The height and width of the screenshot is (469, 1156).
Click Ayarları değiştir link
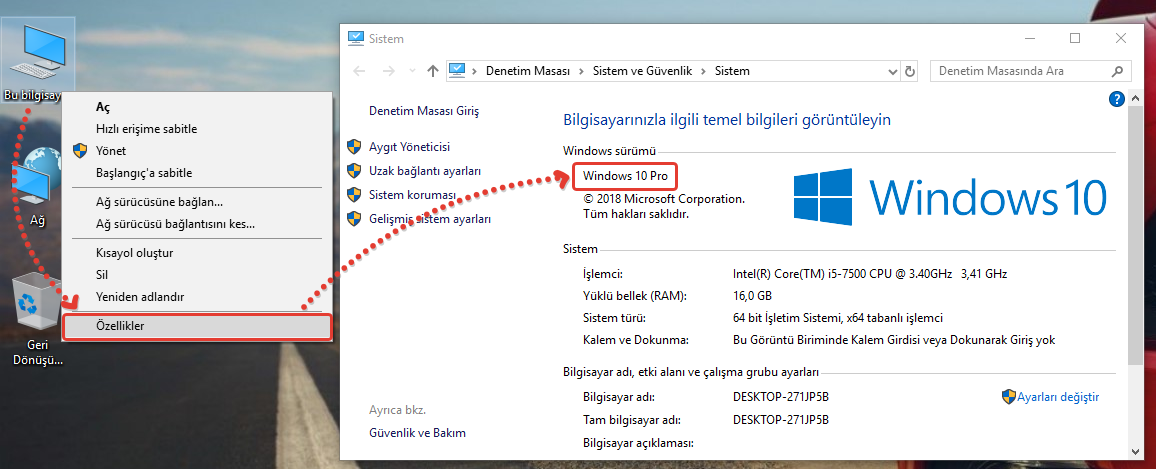[1058, 397]
